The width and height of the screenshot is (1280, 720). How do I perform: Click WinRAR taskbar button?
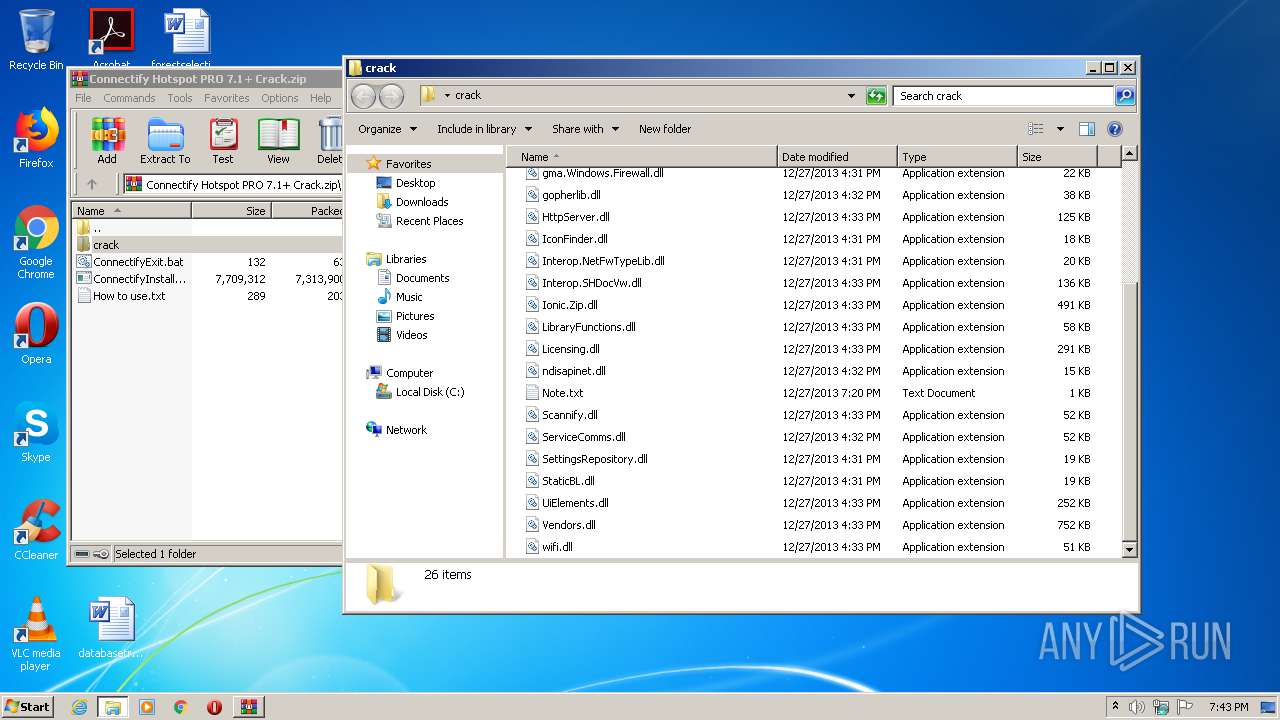coord(248,707)
